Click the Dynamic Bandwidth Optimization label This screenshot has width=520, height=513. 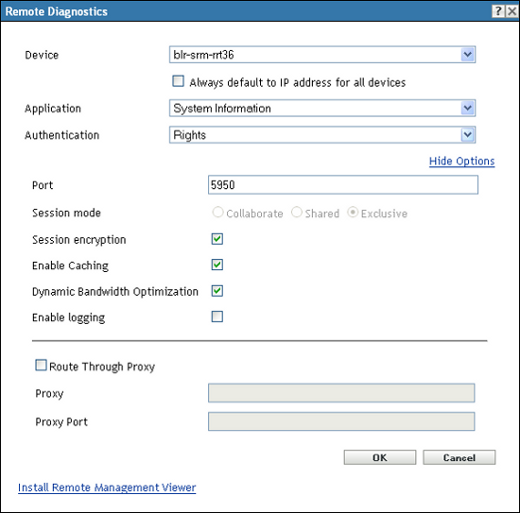(115, 292)
